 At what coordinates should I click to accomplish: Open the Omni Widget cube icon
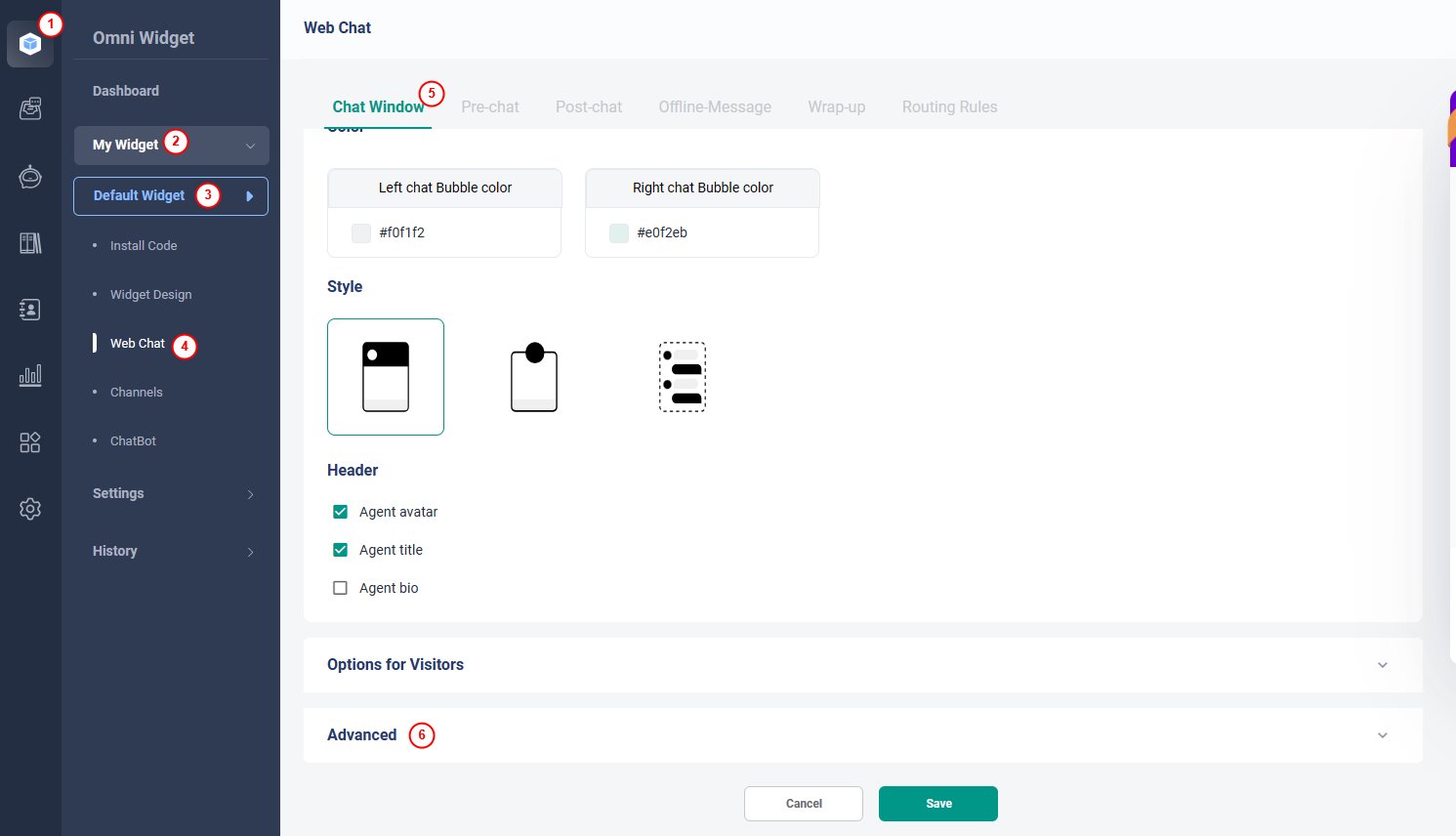pyautogui.click(x=30, y=44)
